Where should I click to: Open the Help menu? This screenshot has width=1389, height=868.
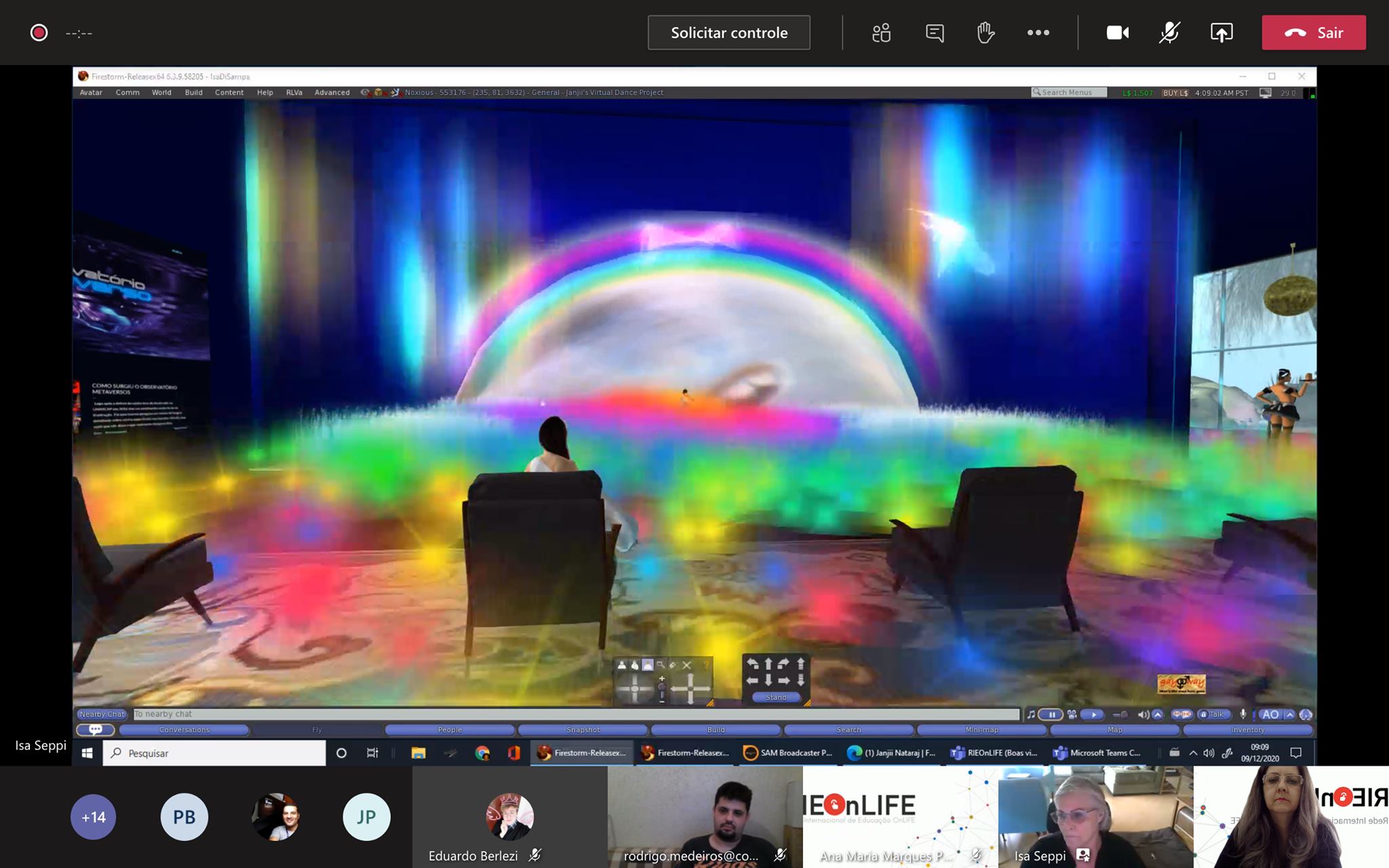click(265, 92)
